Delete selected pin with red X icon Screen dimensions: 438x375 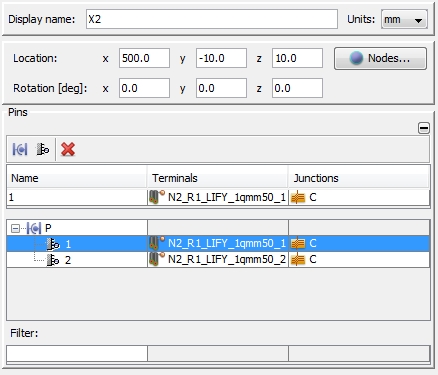pos(68,149)
